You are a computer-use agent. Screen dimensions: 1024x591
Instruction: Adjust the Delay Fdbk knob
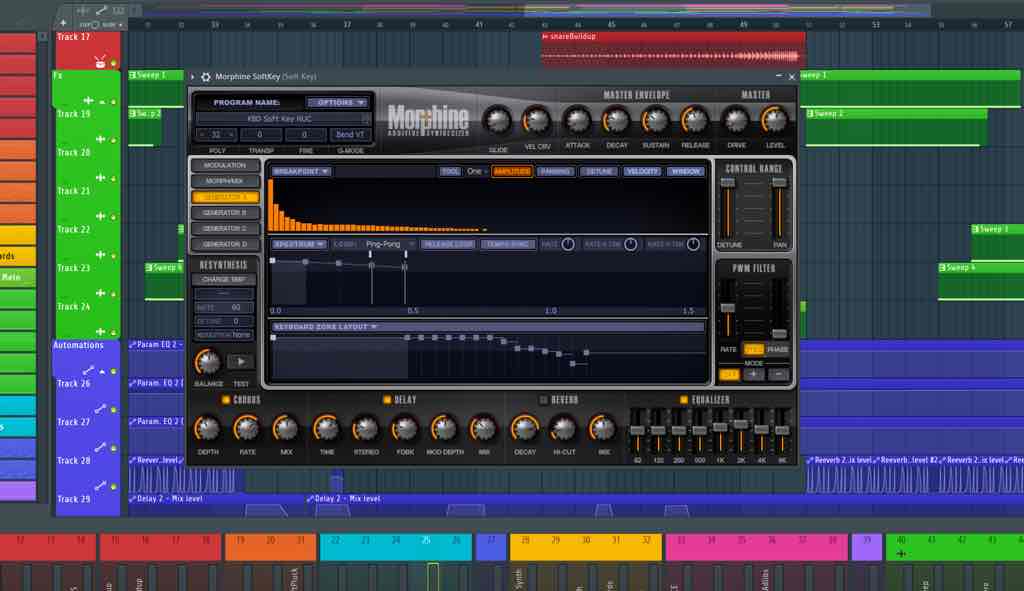click(x=404, y=428)
